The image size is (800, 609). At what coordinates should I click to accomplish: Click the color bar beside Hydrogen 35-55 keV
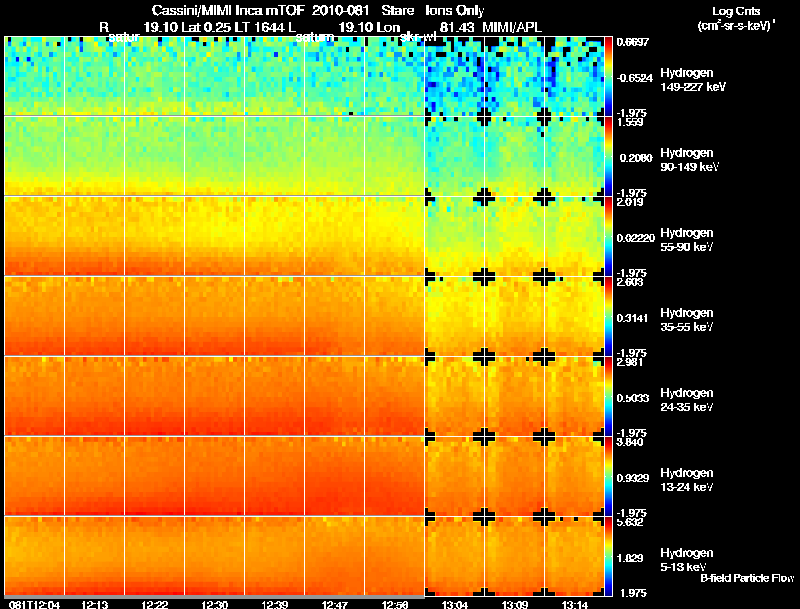pos(608,316)
